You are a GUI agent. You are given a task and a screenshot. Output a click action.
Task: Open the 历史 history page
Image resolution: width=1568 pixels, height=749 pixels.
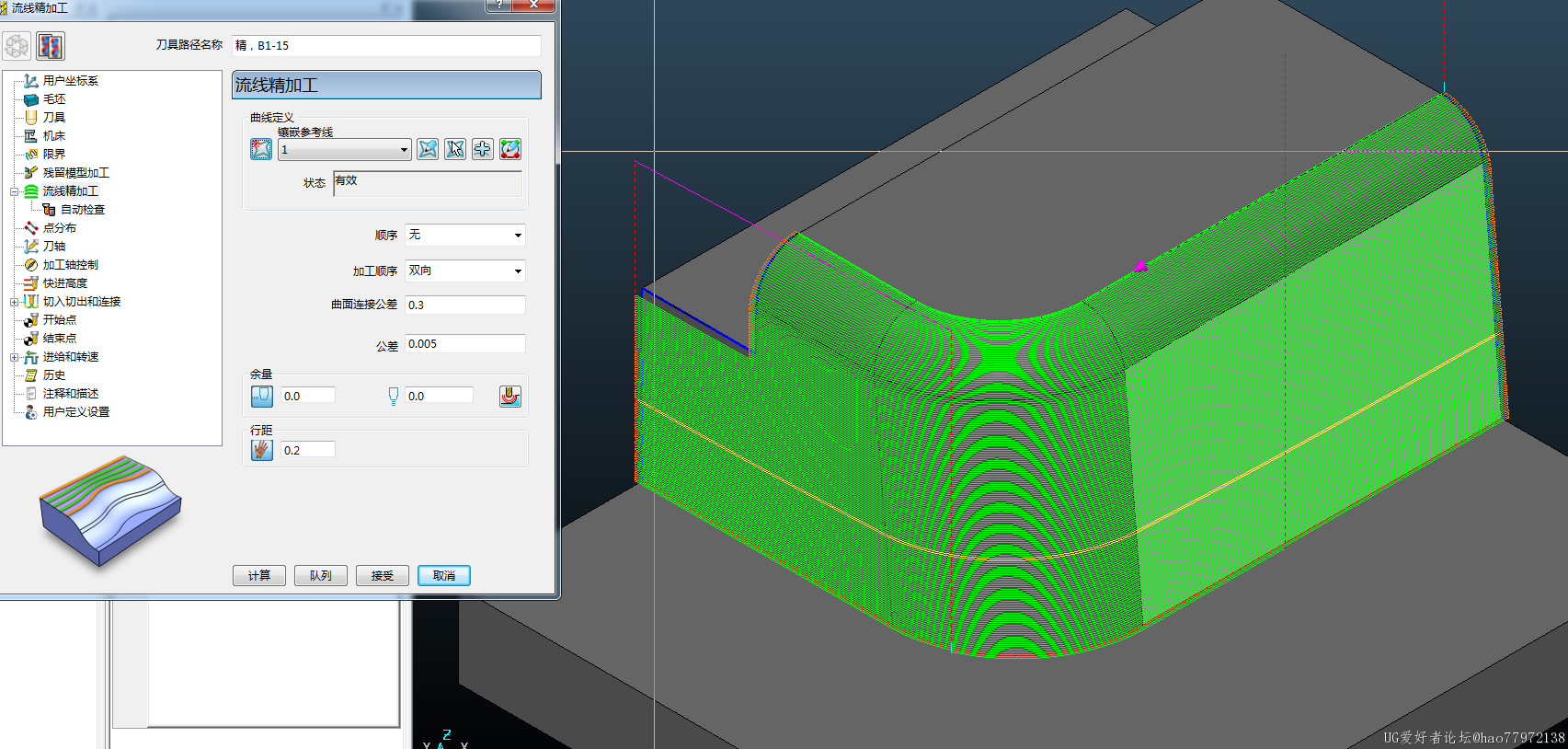[x=53, y=375]
